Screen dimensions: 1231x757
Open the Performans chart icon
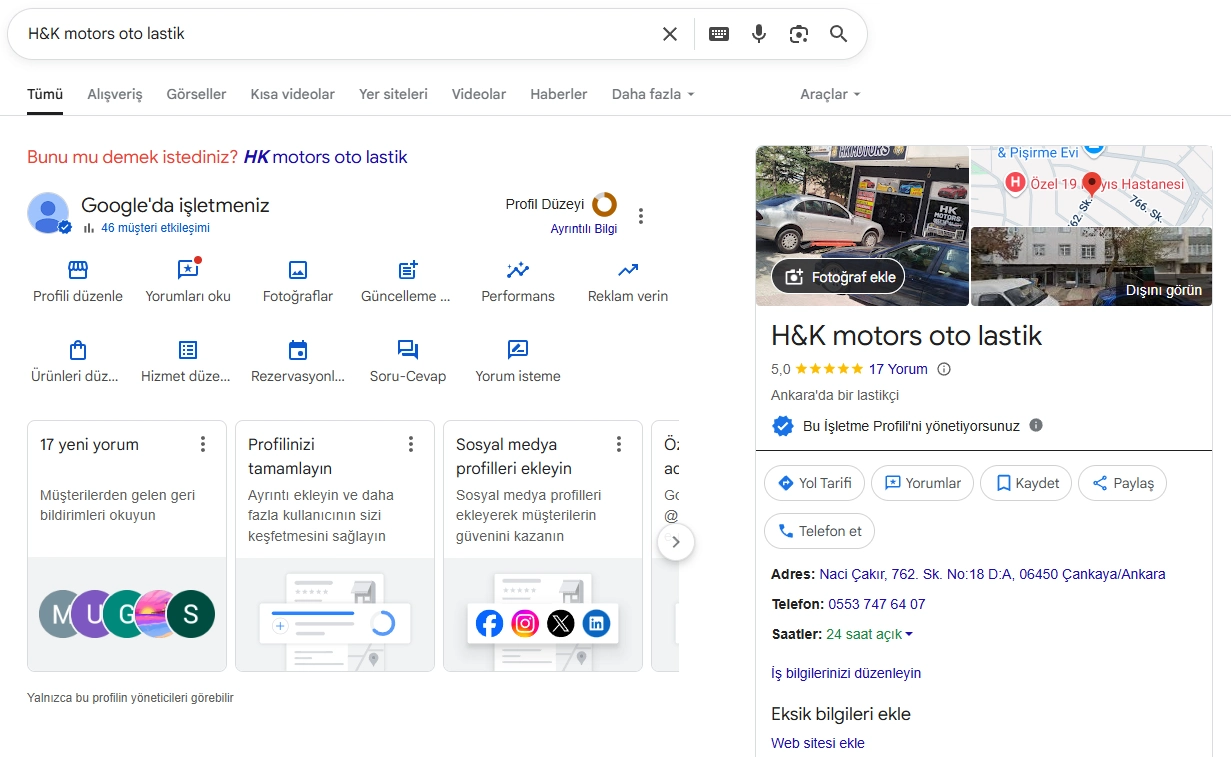[x=518, y=270]
